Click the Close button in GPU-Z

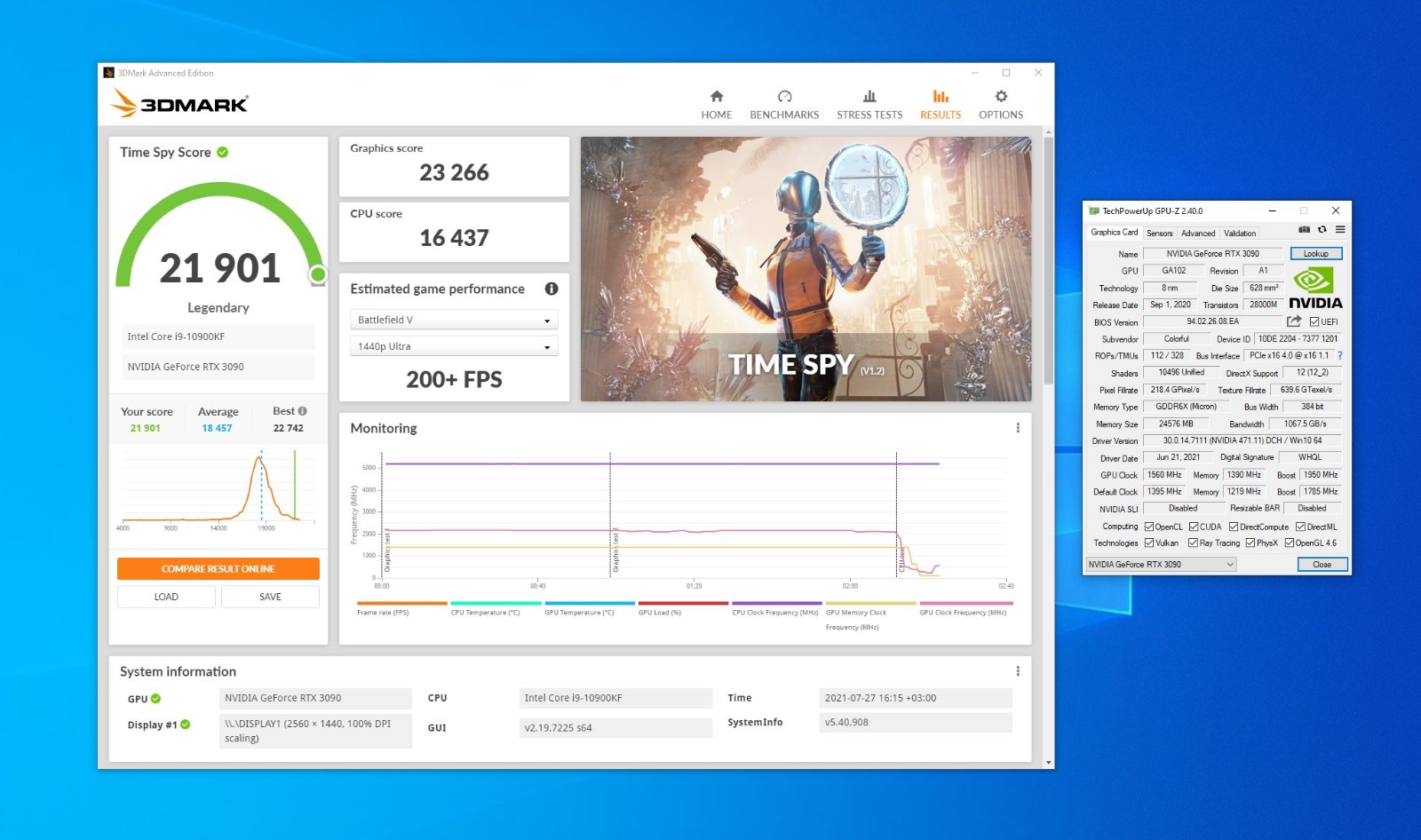coord(1322,565)
